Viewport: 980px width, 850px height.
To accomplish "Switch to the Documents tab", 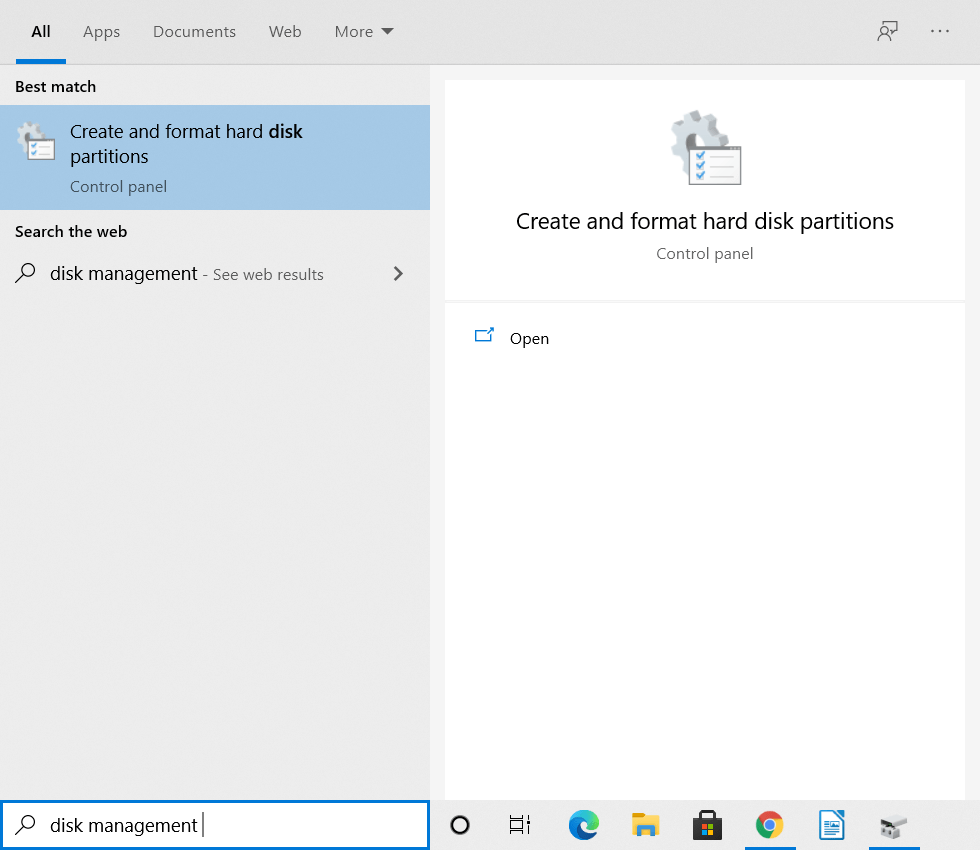I will (x=194, y=31).
